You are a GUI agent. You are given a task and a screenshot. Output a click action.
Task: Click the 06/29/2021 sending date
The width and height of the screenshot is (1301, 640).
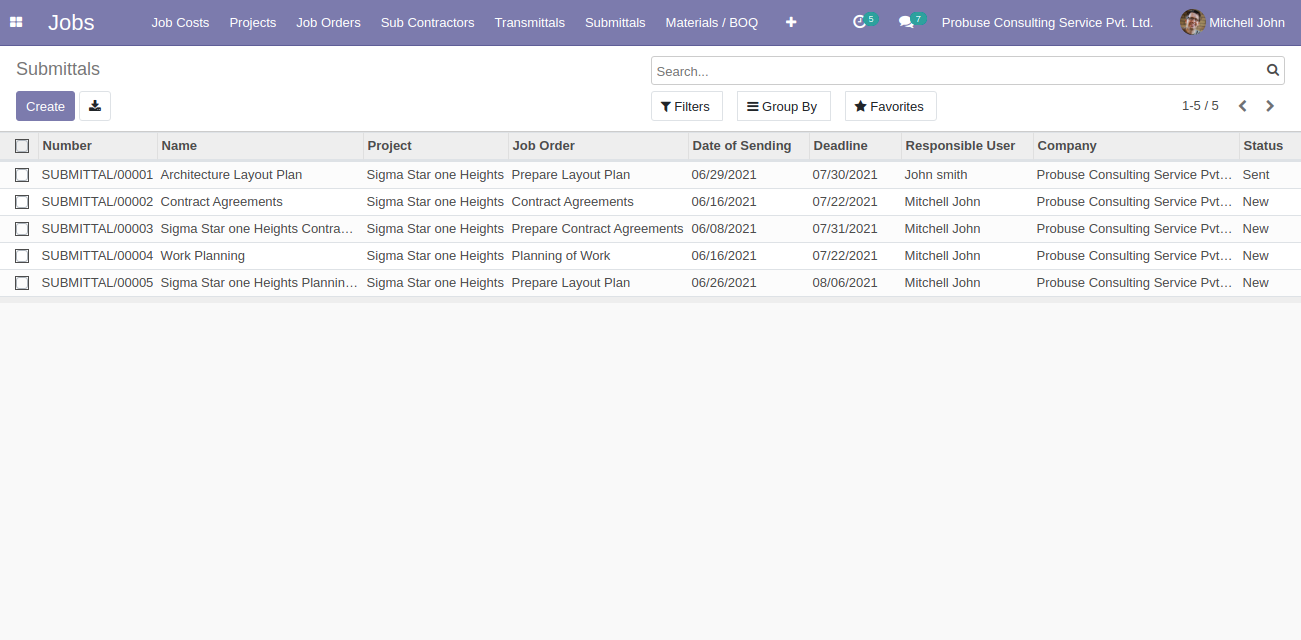[x=724, y=175]
